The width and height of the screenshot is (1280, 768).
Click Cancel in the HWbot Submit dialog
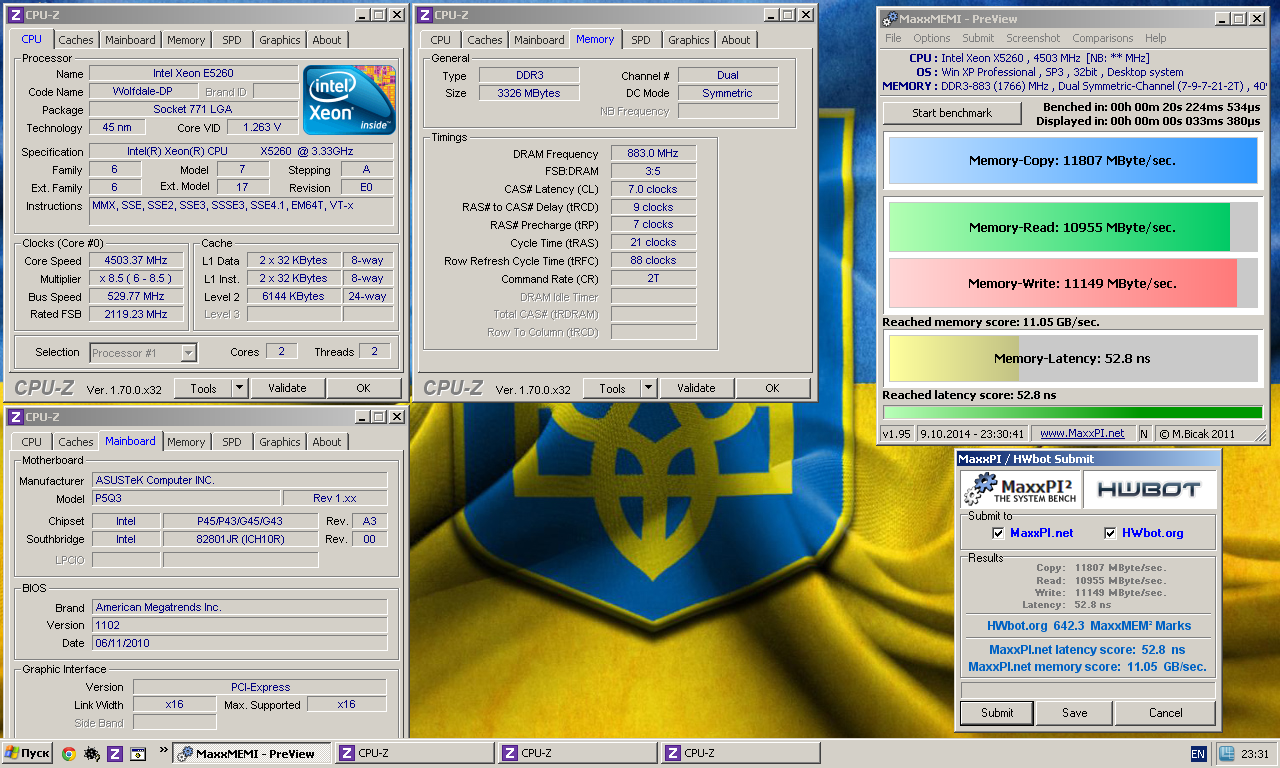[x=1165, y=713]
